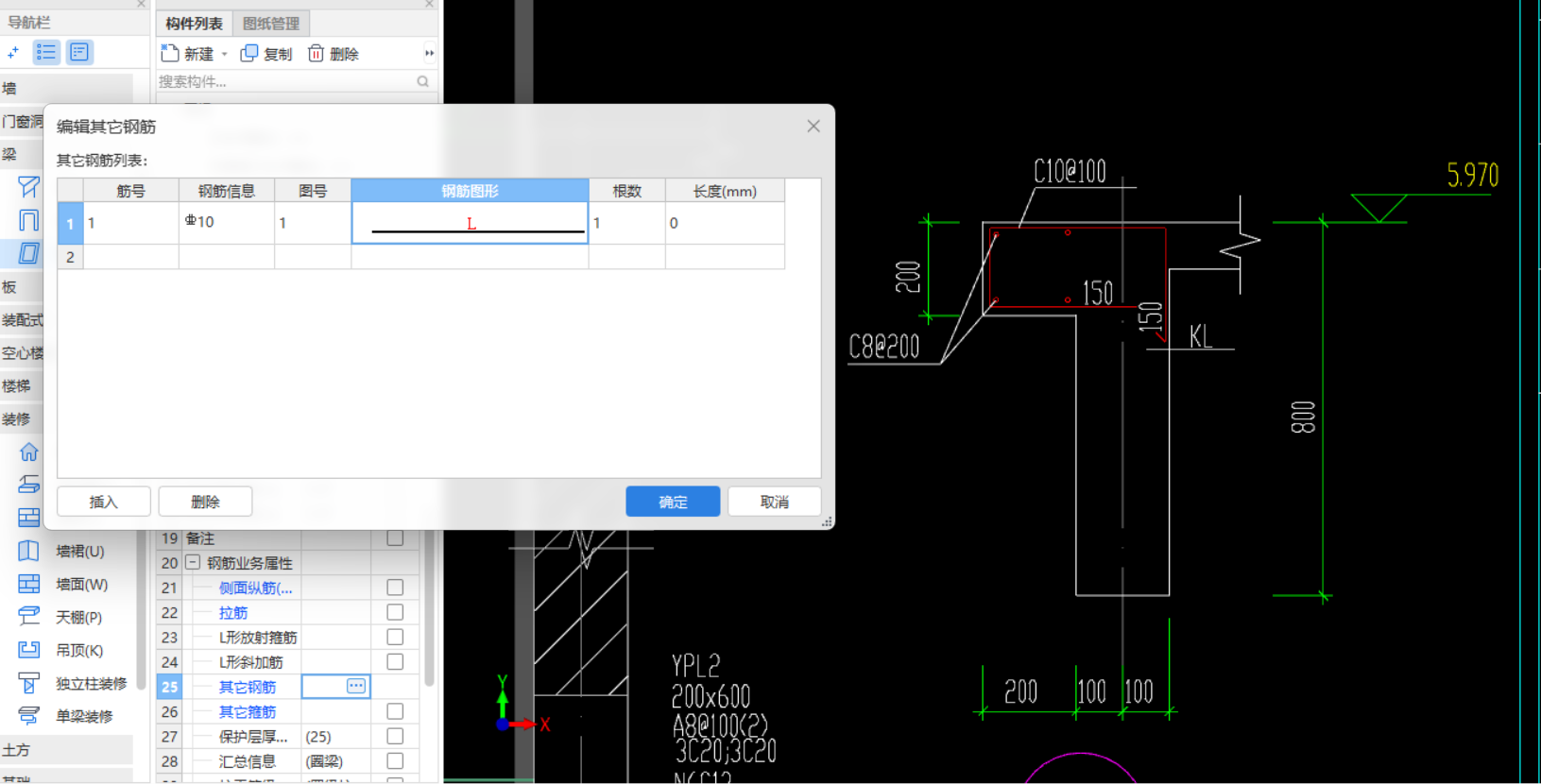
Task: Open the ellipsis editor in 其它钢筋 row
Action: coord(356,687)
